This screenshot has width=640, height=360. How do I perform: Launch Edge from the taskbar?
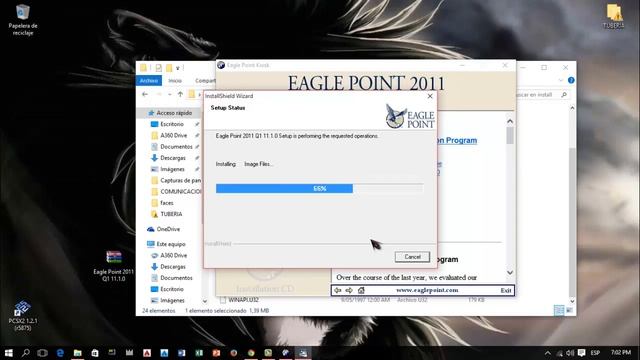pos(60,353)
